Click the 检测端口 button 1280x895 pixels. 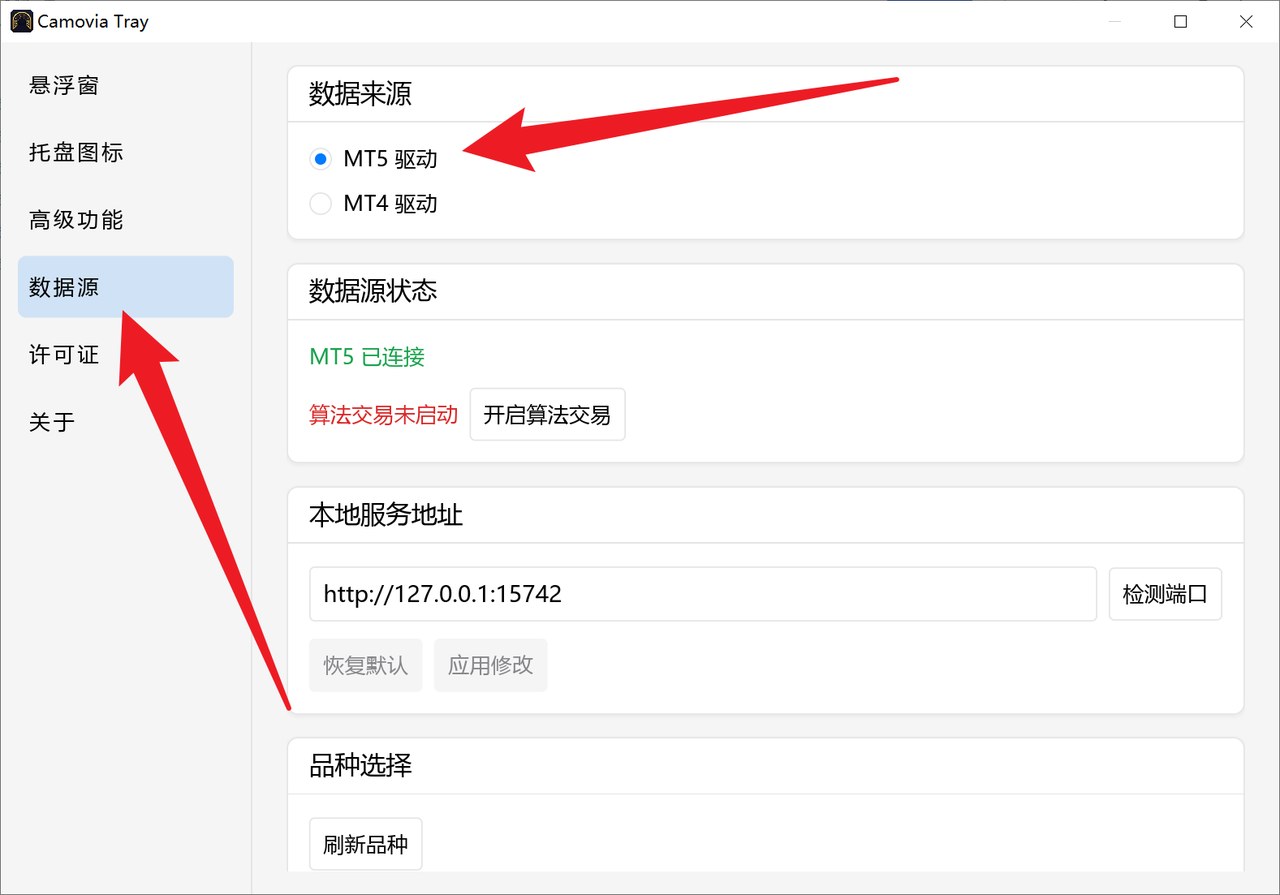pyautogui.click(x=1165, y=594)
